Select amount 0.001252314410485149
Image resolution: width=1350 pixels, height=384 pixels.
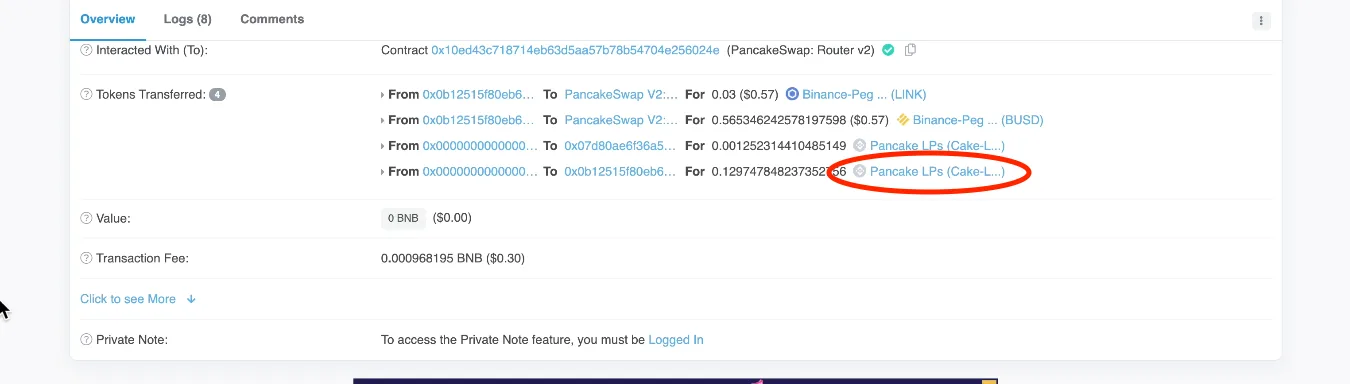coord(779,146)
